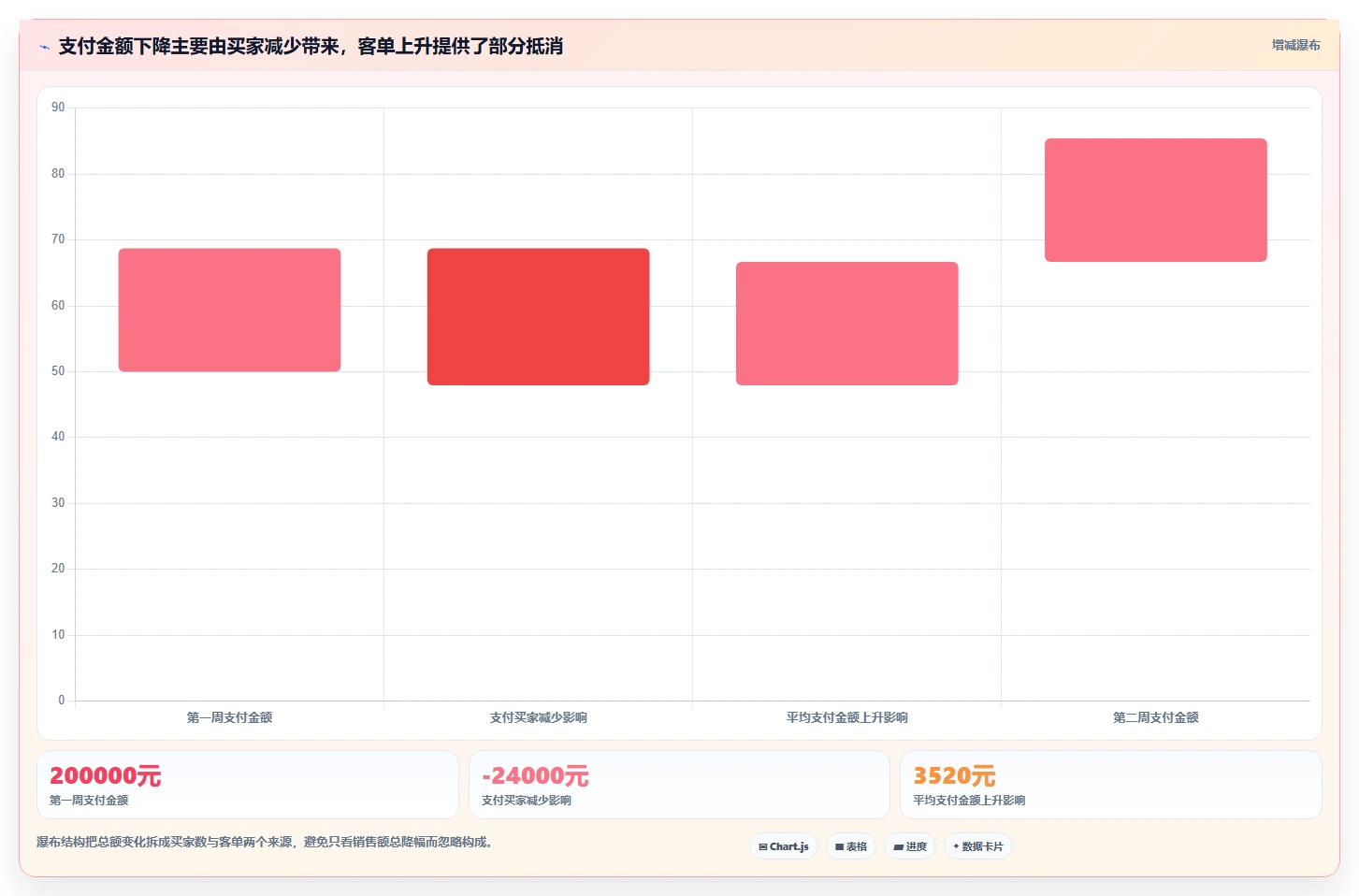
Task: Click the -24000元 value card
Action: coord(679,785)
